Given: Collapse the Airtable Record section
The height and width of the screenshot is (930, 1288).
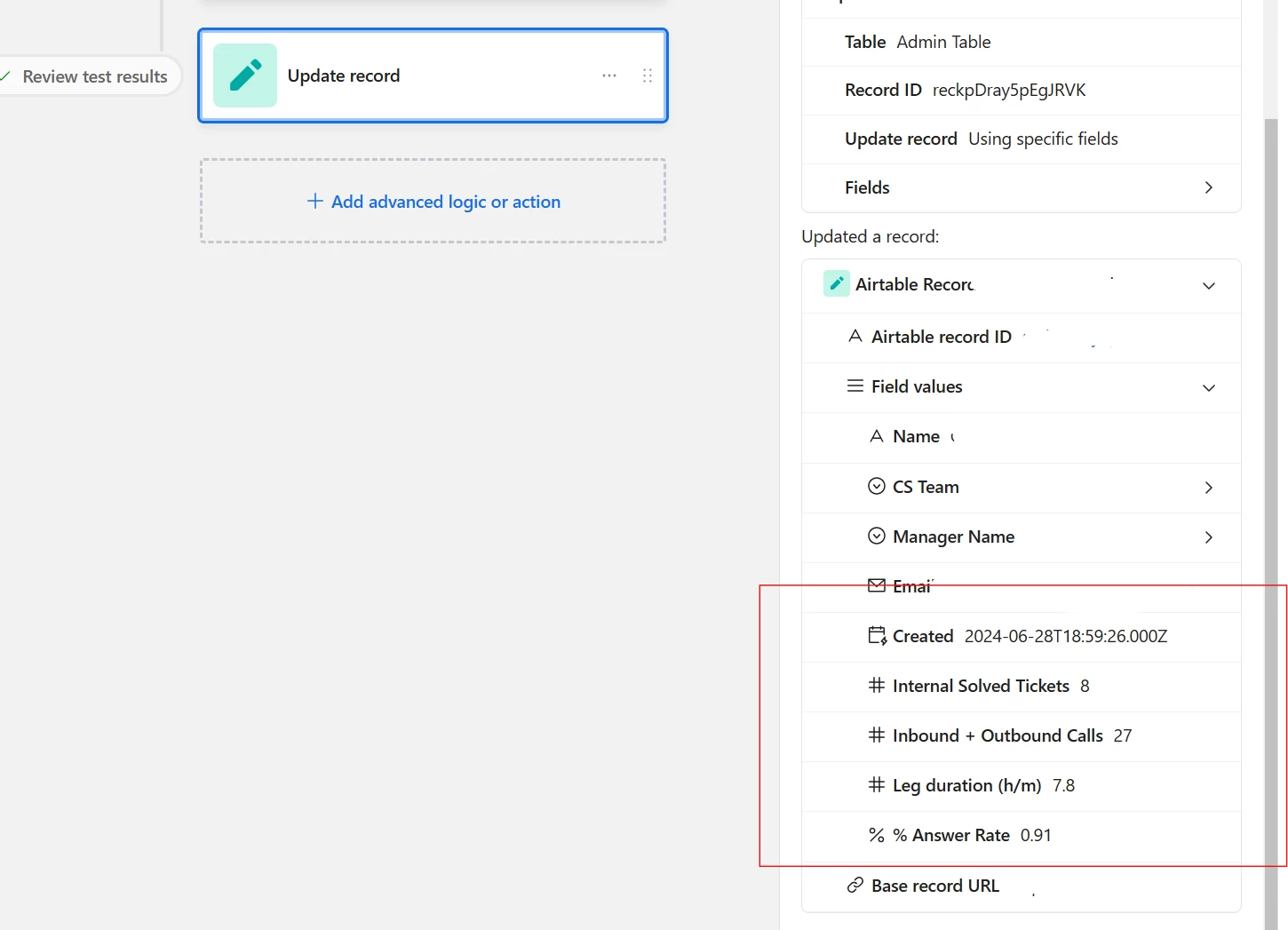Looking at the screenshot, I should click(x=1208, y=285).
